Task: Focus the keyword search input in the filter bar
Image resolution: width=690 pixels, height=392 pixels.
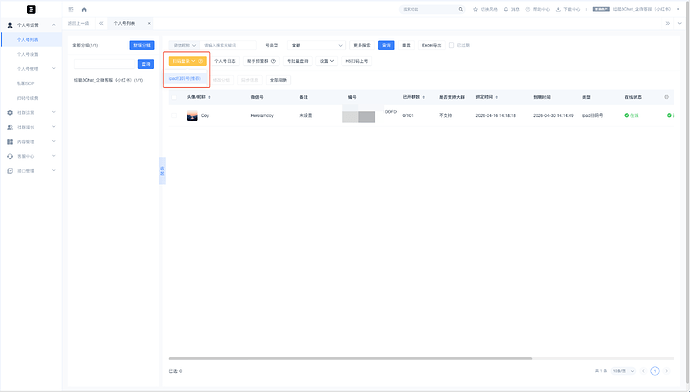Action: [228, 45]
